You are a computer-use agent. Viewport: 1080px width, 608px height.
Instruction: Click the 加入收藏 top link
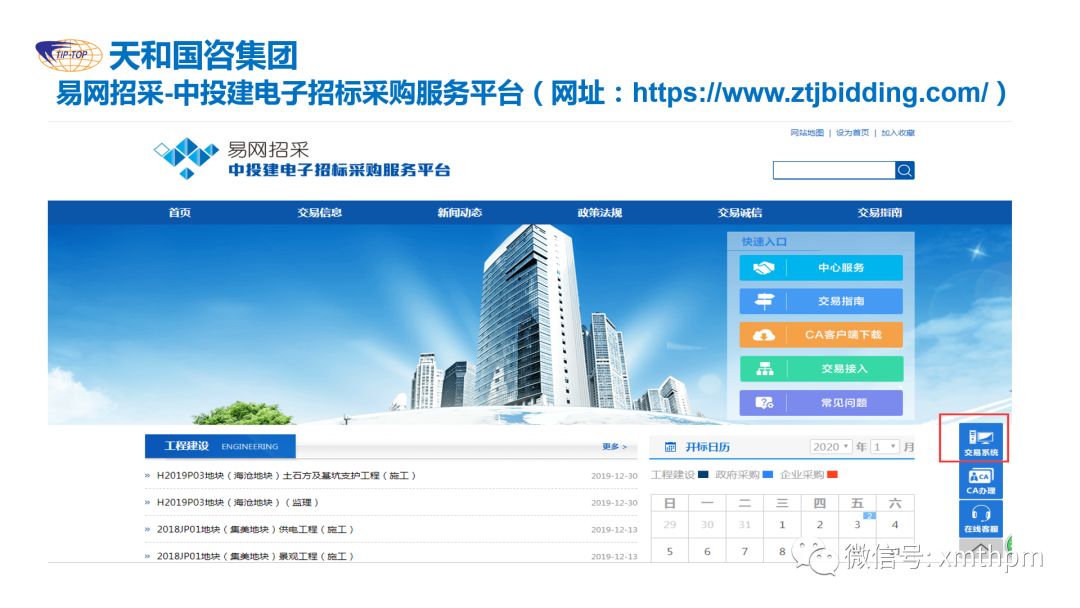pos(897,133)
